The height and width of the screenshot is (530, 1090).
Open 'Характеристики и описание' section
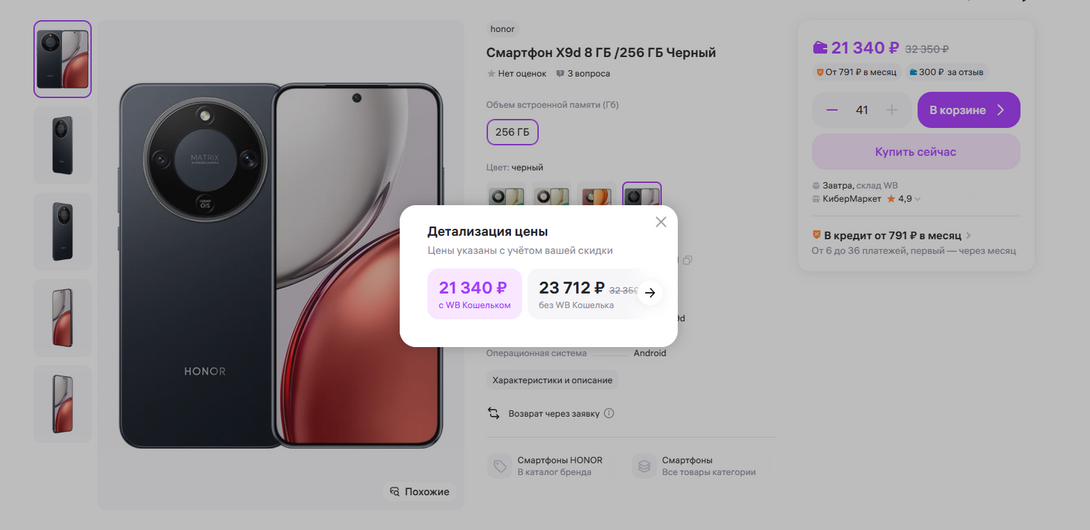pos(552,380)
